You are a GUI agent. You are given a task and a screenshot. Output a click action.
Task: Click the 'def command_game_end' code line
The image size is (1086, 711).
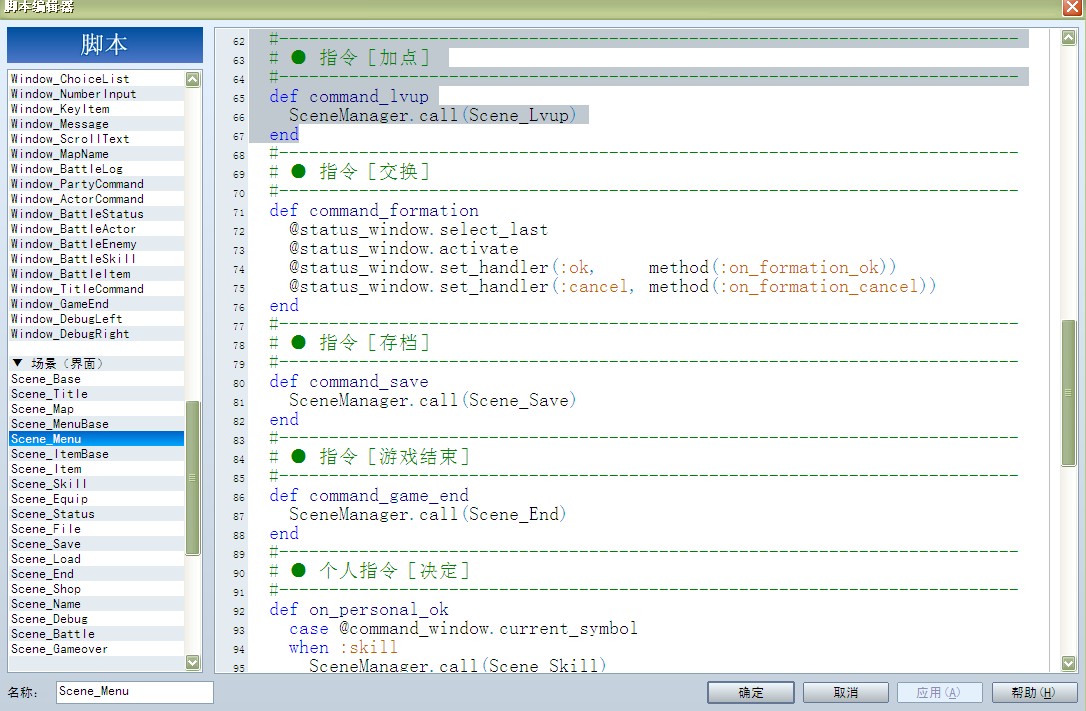369,496
